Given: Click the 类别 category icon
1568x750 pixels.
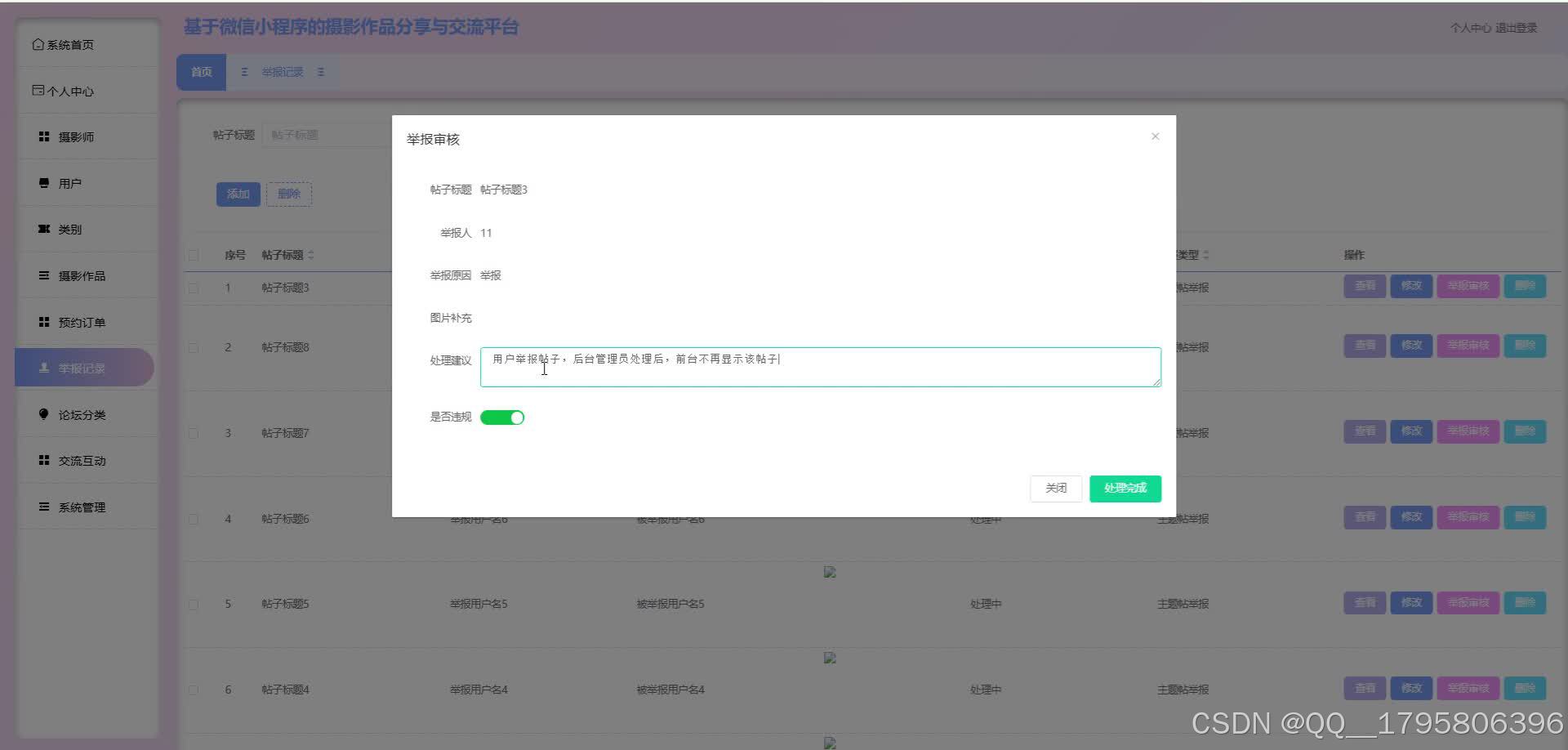Looking at the screenshot, I should tap(43, 229).
